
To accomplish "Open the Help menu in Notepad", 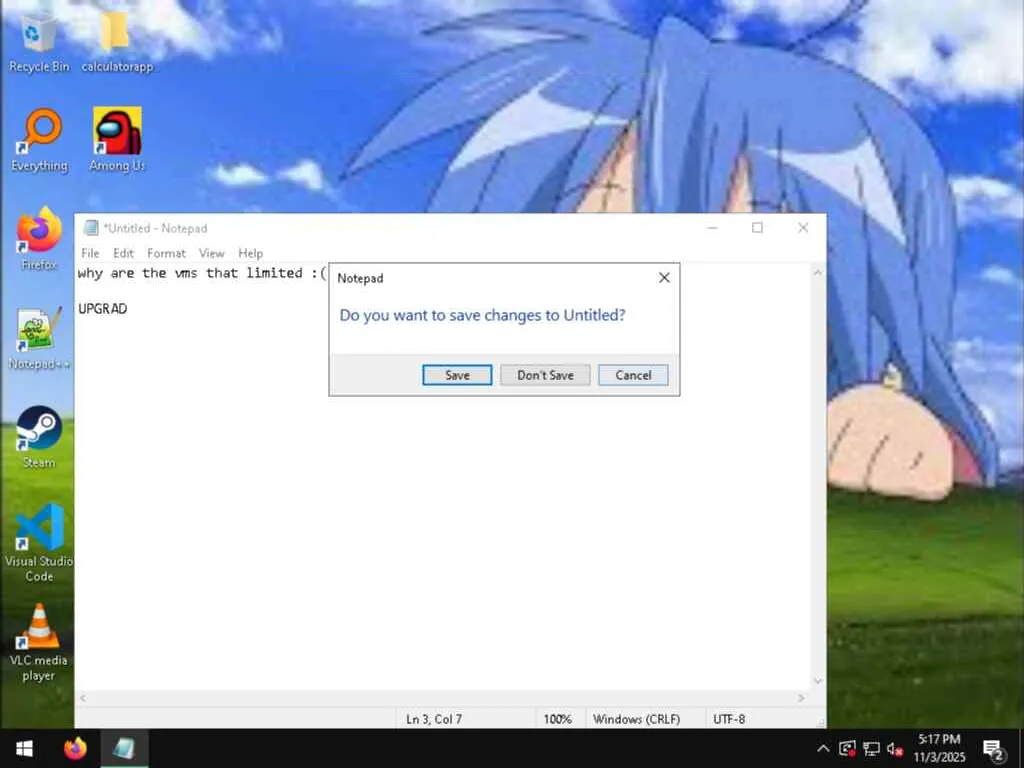I will pyautogui.click(x=250, y=253).
